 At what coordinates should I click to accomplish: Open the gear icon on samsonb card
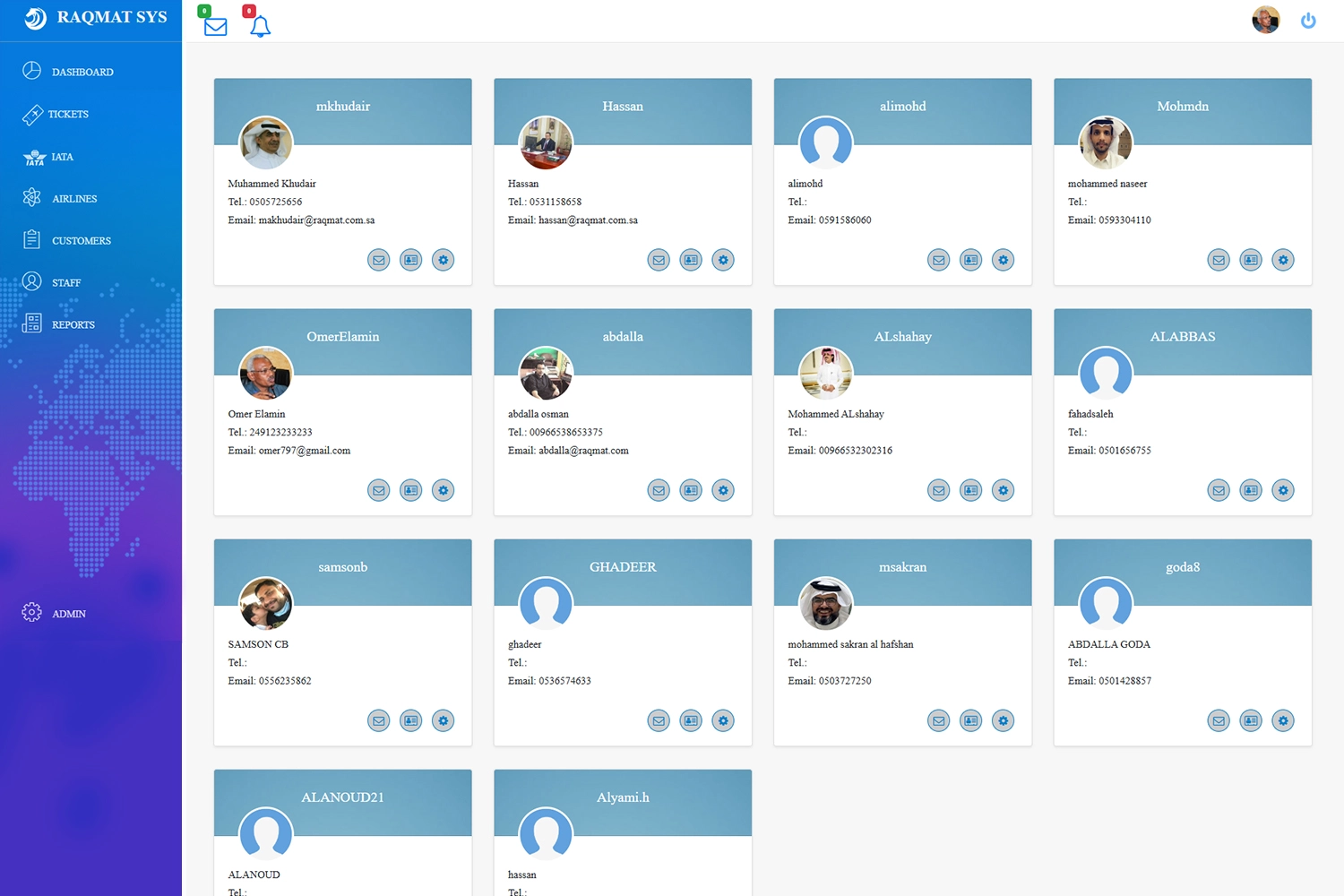click(444, 720)
